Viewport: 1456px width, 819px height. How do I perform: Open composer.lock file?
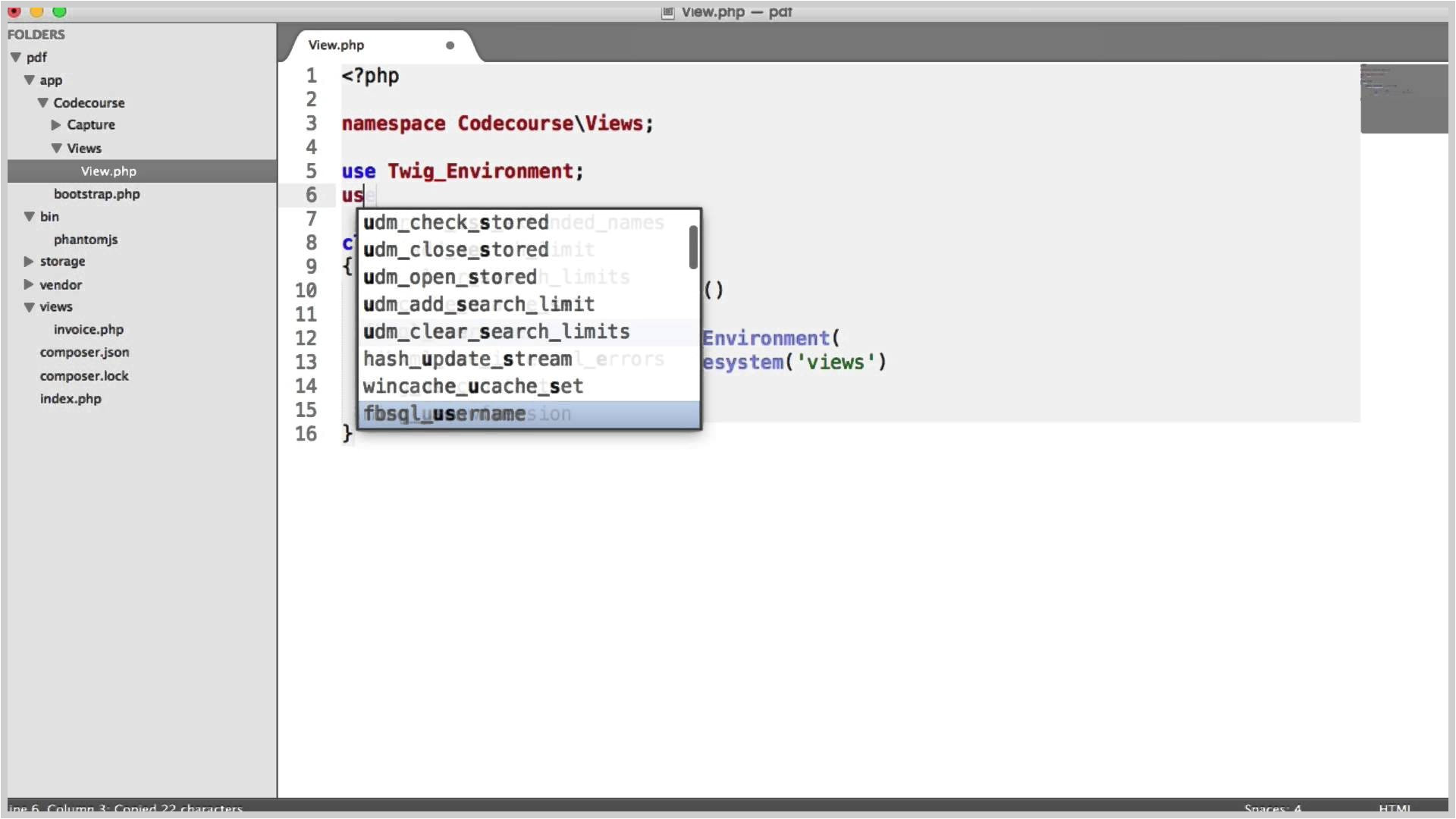84,376
